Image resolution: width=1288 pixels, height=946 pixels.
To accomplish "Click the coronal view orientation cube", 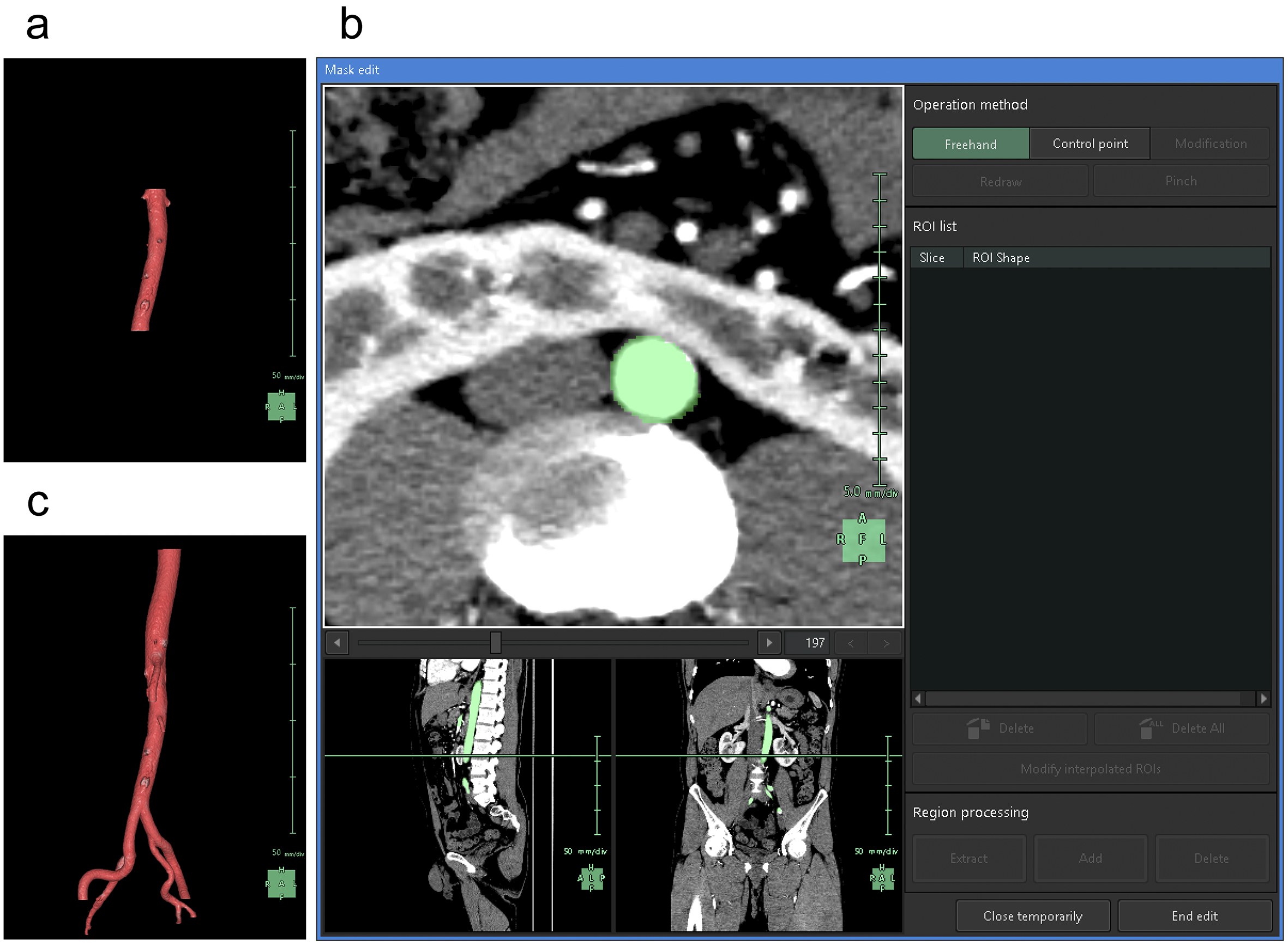I will coord(882,879).
